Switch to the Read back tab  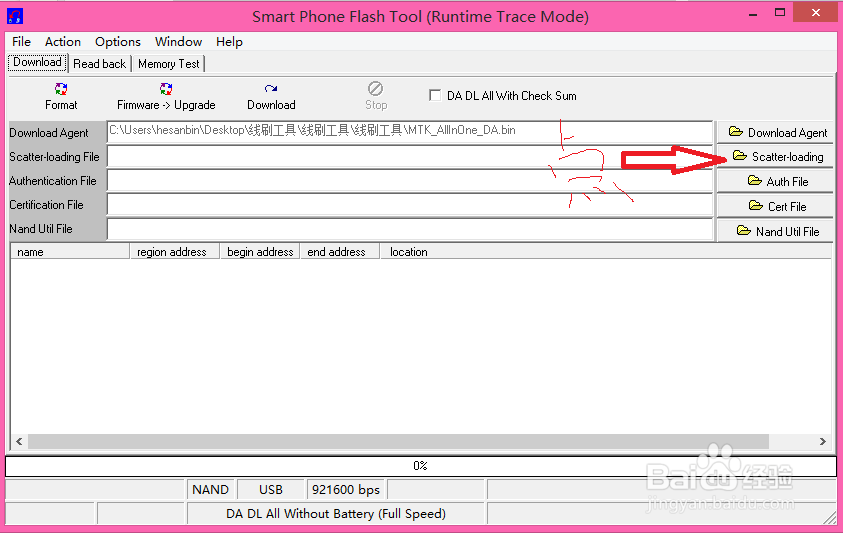[x=99, y=64]
